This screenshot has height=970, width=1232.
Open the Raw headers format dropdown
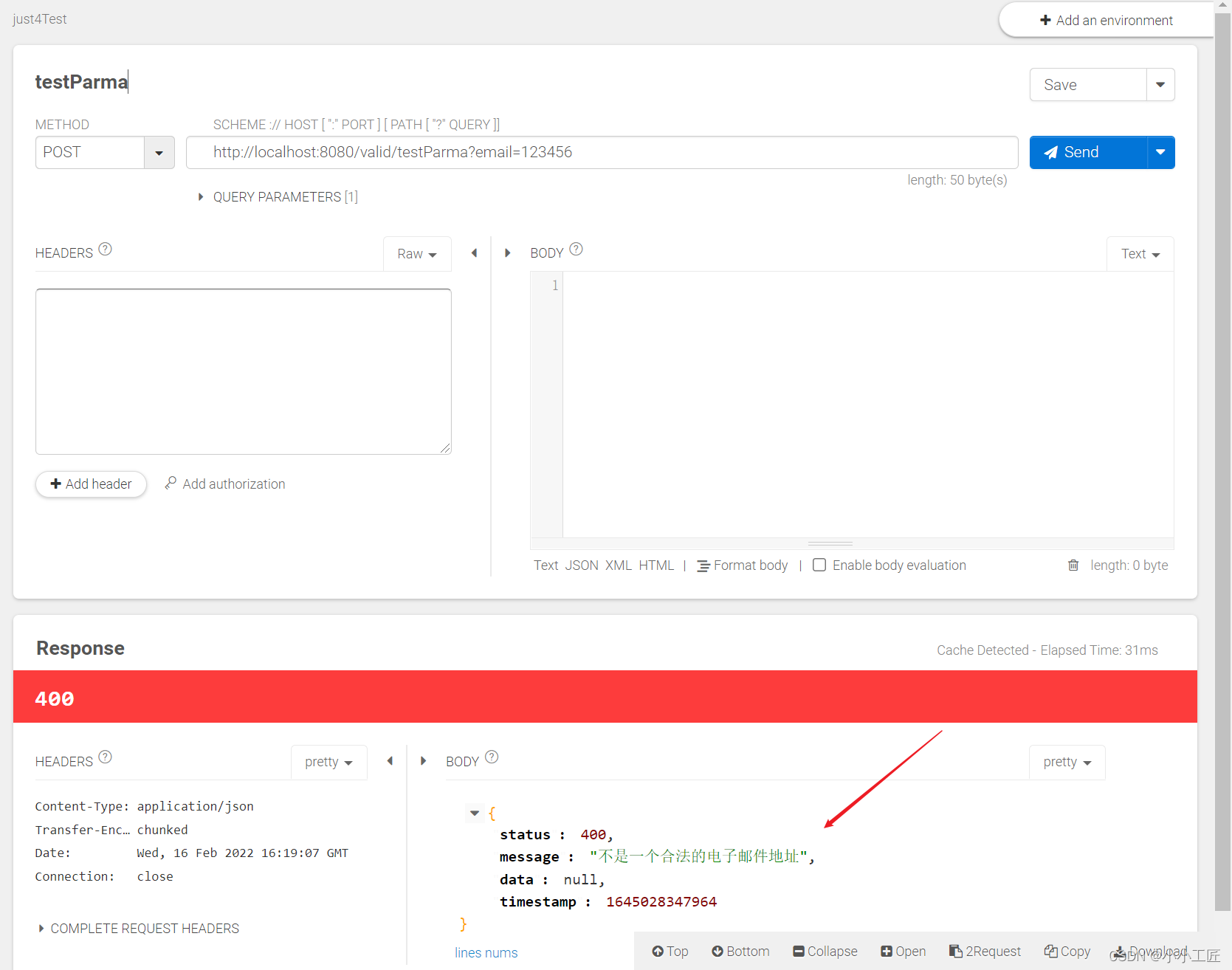[x=416, y=253]
